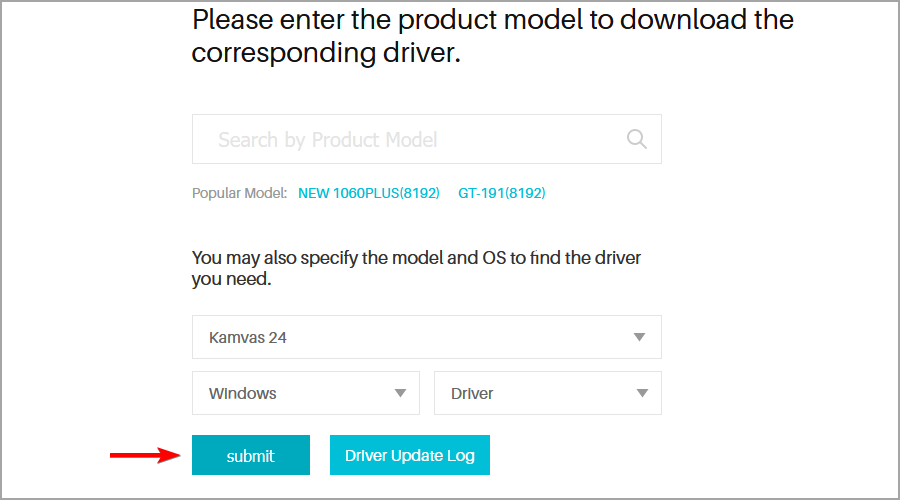
Task: Select the Windows text in the OS box
Action: point(242,393)
